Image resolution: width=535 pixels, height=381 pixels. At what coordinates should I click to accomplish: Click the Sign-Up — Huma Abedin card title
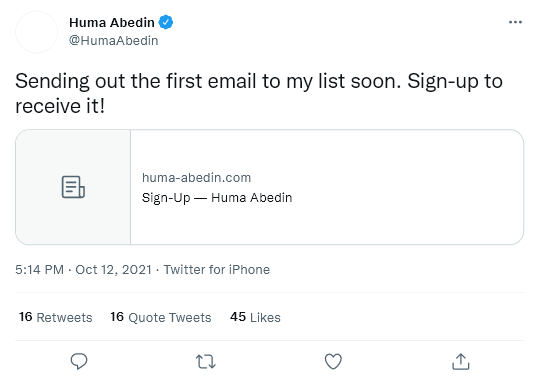pyautogui.click(x=217, y=198)
